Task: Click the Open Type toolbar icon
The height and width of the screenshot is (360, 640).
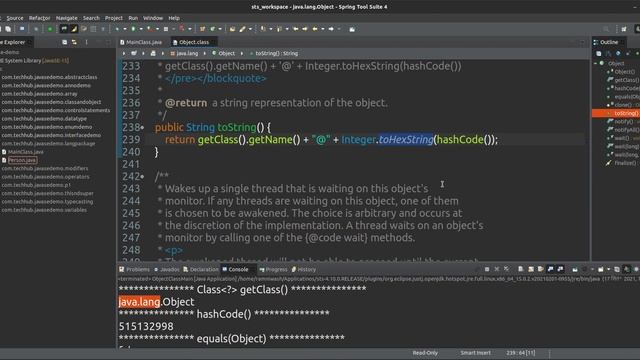Action: point(232,29)
